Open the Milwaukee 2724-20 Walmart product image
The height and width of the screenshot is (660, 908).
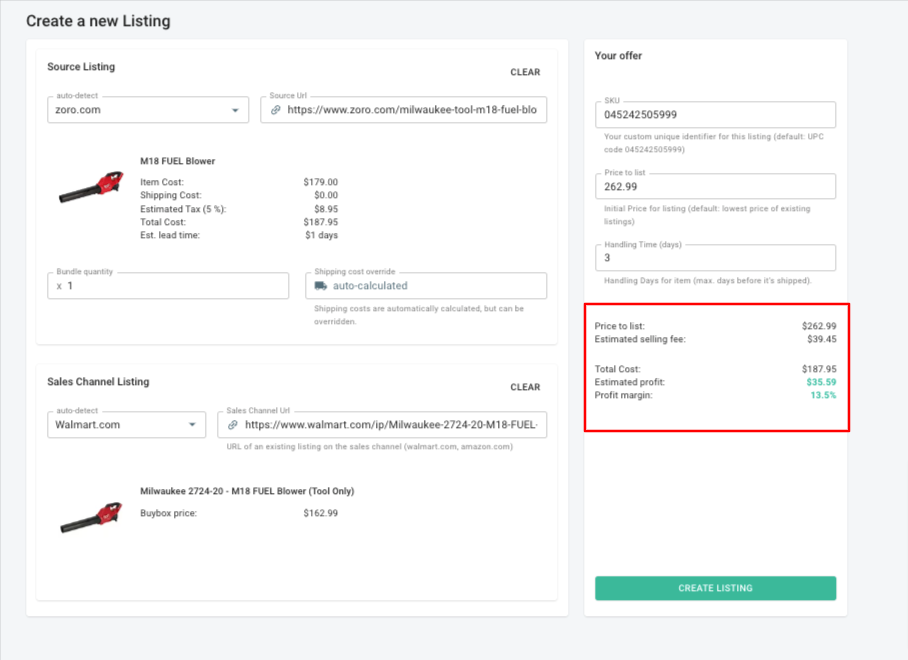click(91, 515)
